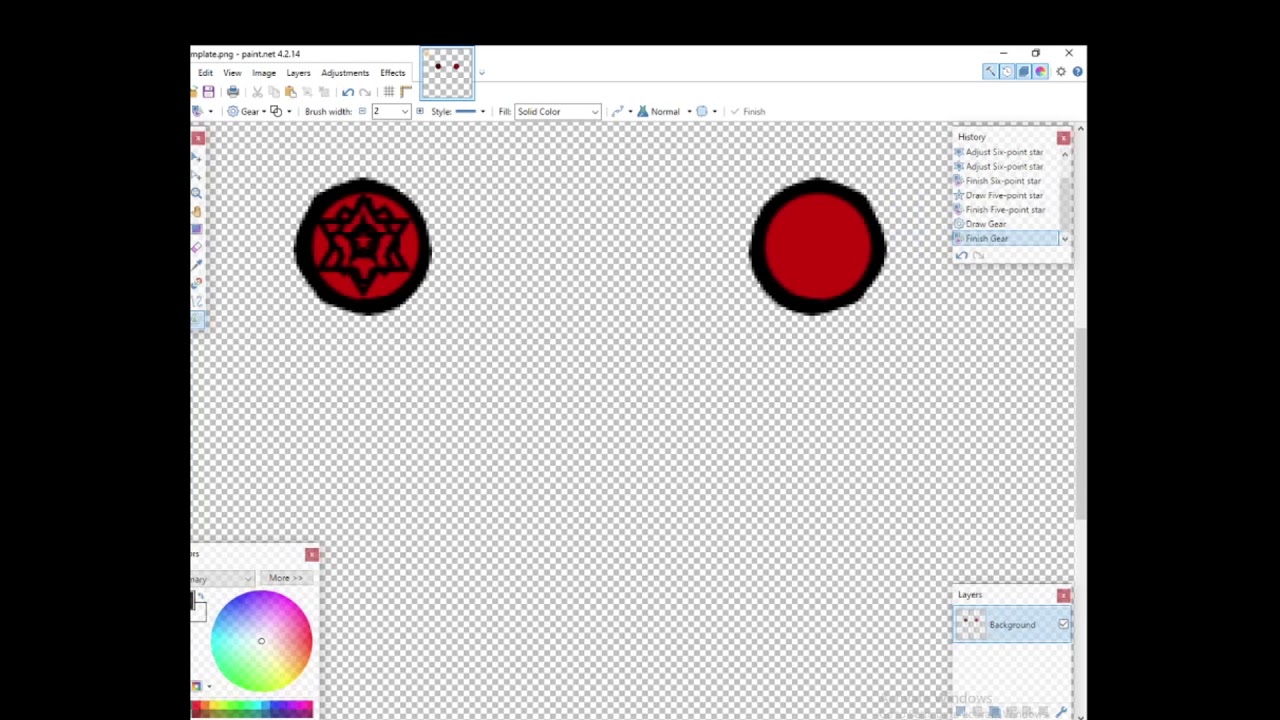Screen dimensions: 1280x720
Task: Open the Fill Solid Color dropdown
Action: [x=557, y=112]
